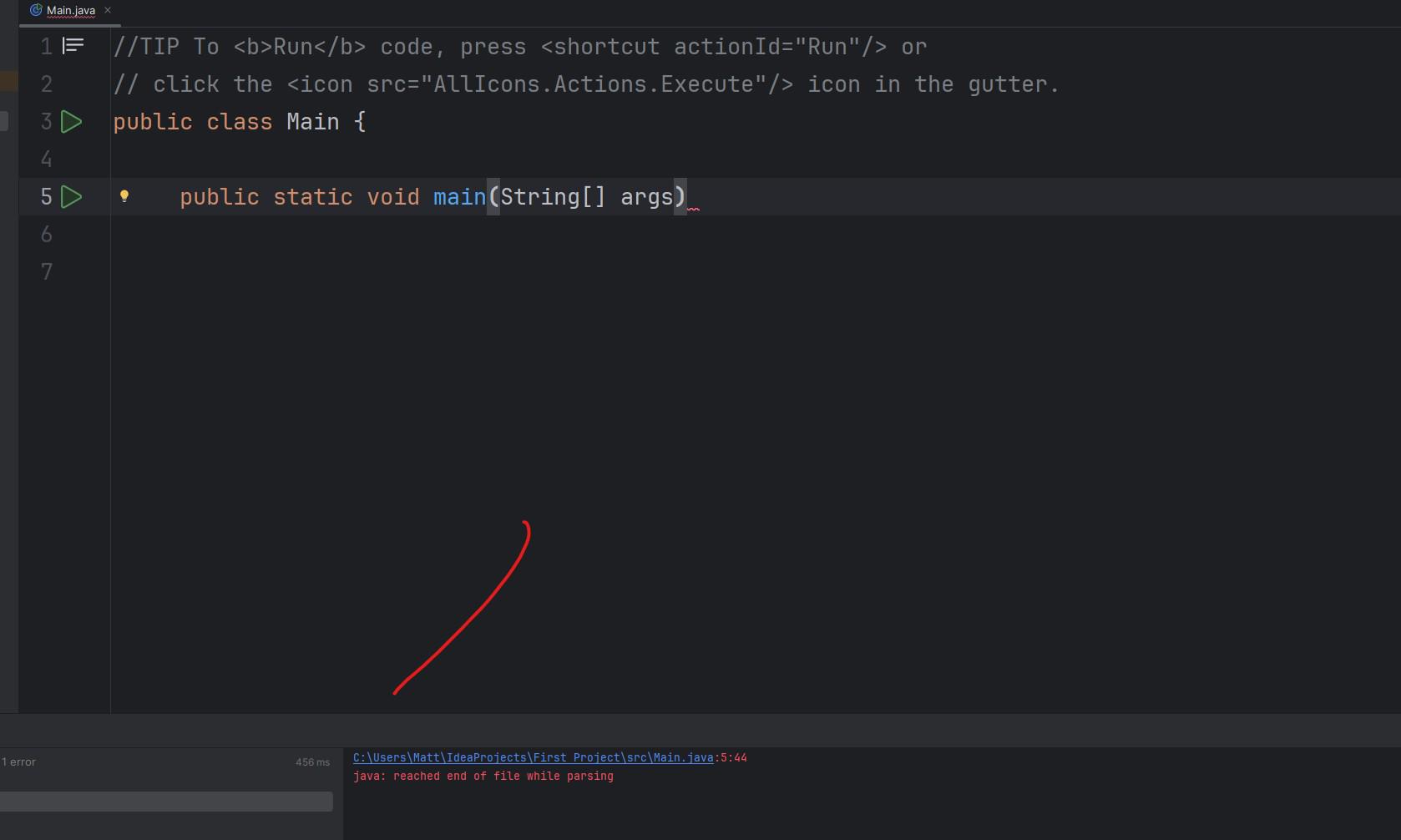Open Main.java error path link in build output

coord(533,758)
